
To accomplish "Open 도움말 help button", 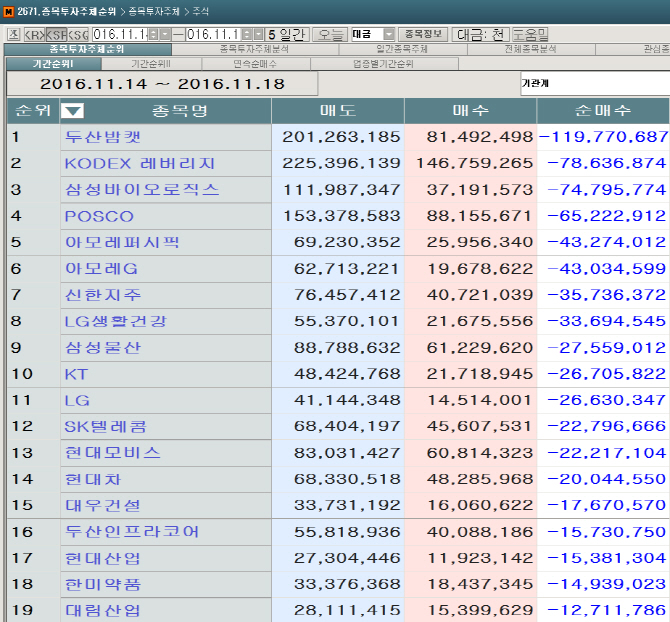I will (530, 34).
